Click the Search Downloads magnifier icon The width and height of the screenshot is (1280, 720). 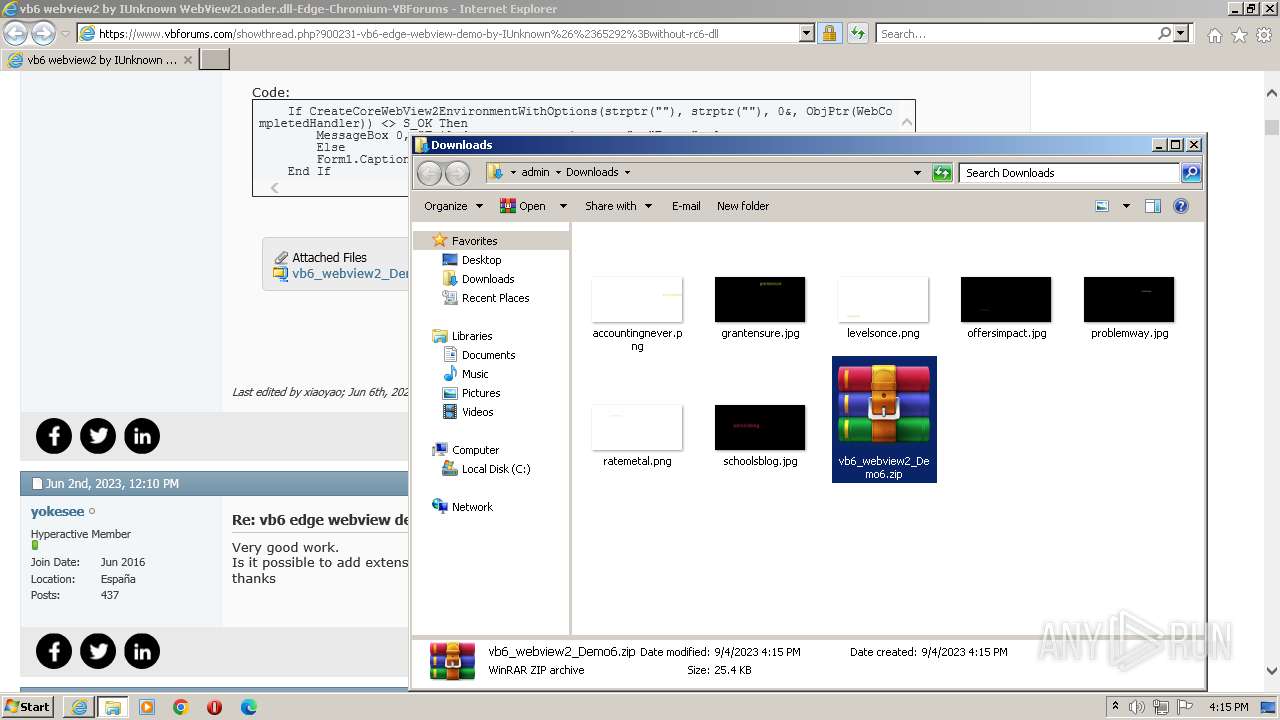click(1190, 173)
